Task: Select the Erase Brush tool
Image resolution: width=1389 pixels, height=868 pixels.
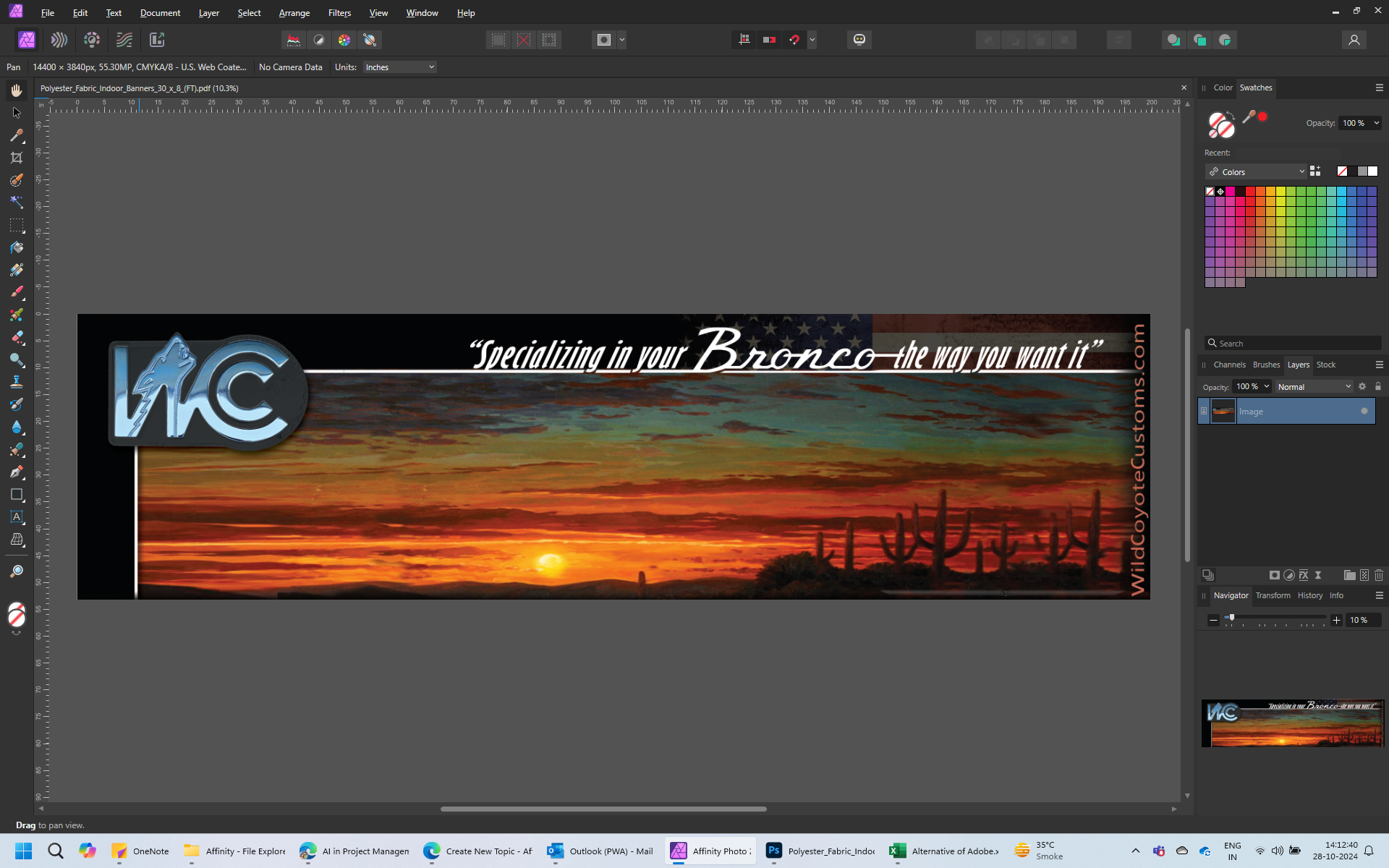Action: (17, 337)
